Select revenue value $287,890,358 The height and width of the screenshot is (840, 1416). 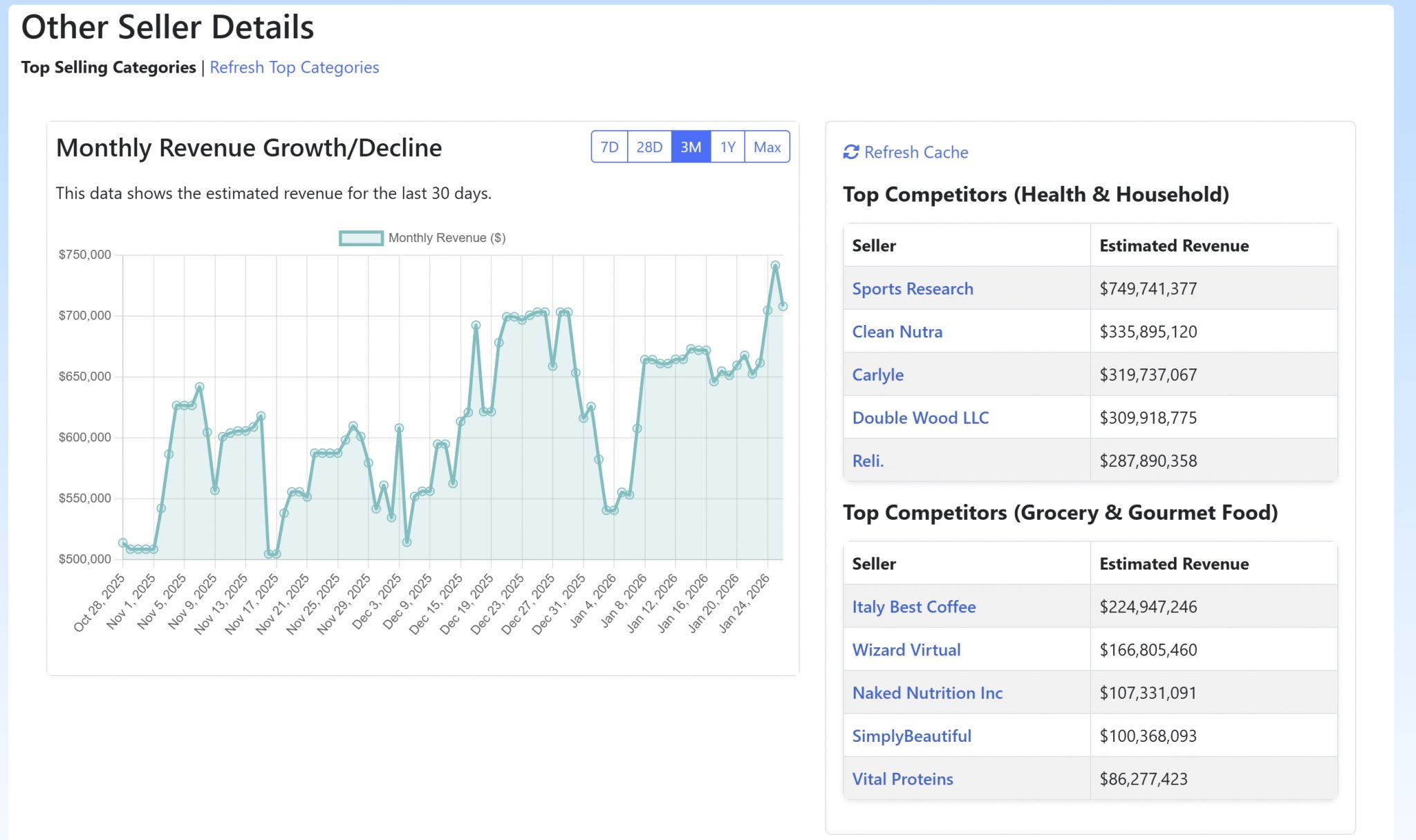pos(1148,460)
